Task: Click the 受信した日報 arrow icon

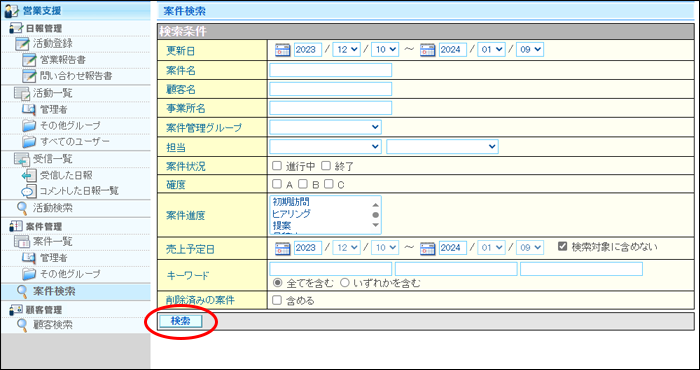Action: pyautogui.click(x=29, y=175)
